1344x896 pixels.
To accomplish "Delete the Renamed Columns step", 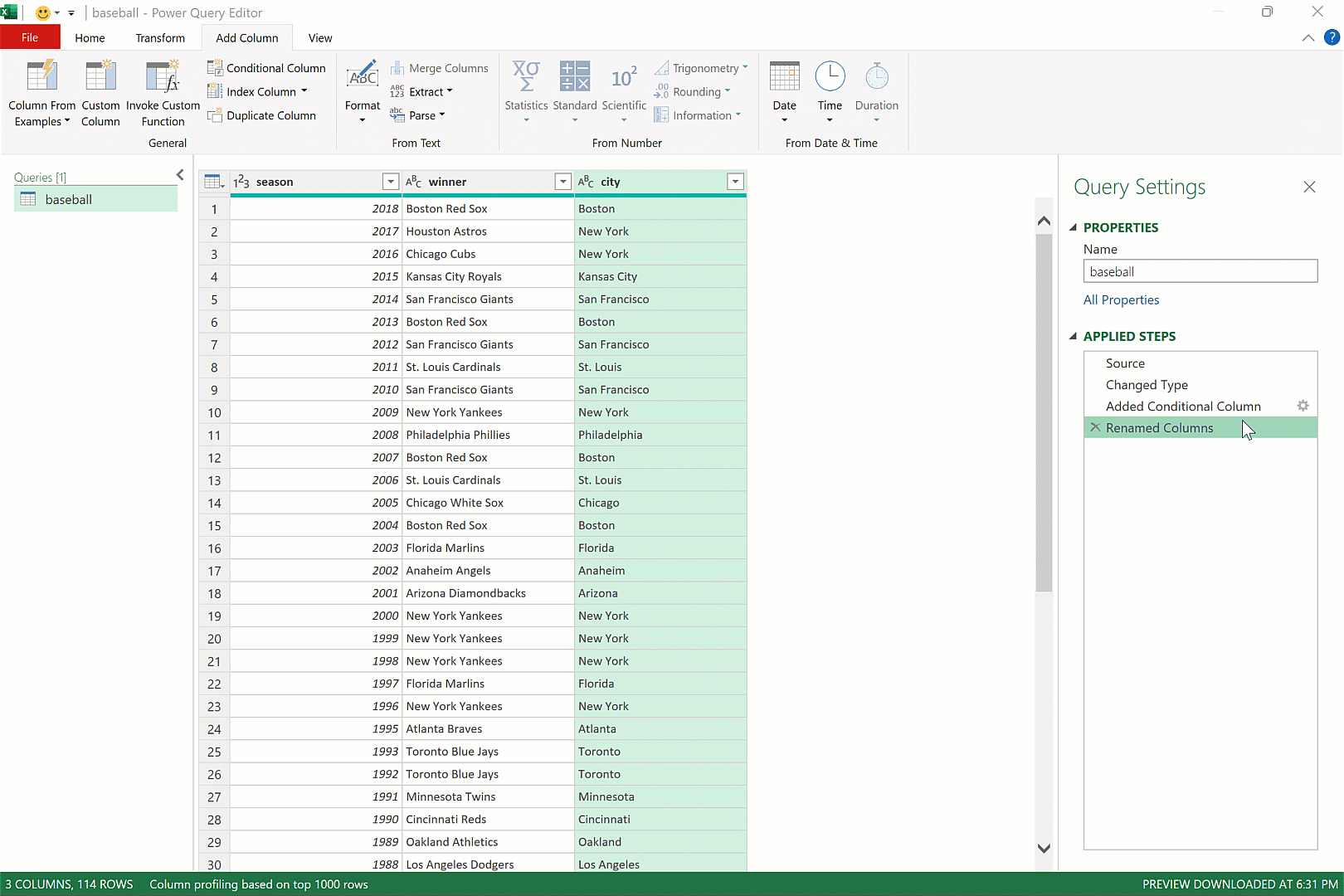I will tap(1095, 427).
